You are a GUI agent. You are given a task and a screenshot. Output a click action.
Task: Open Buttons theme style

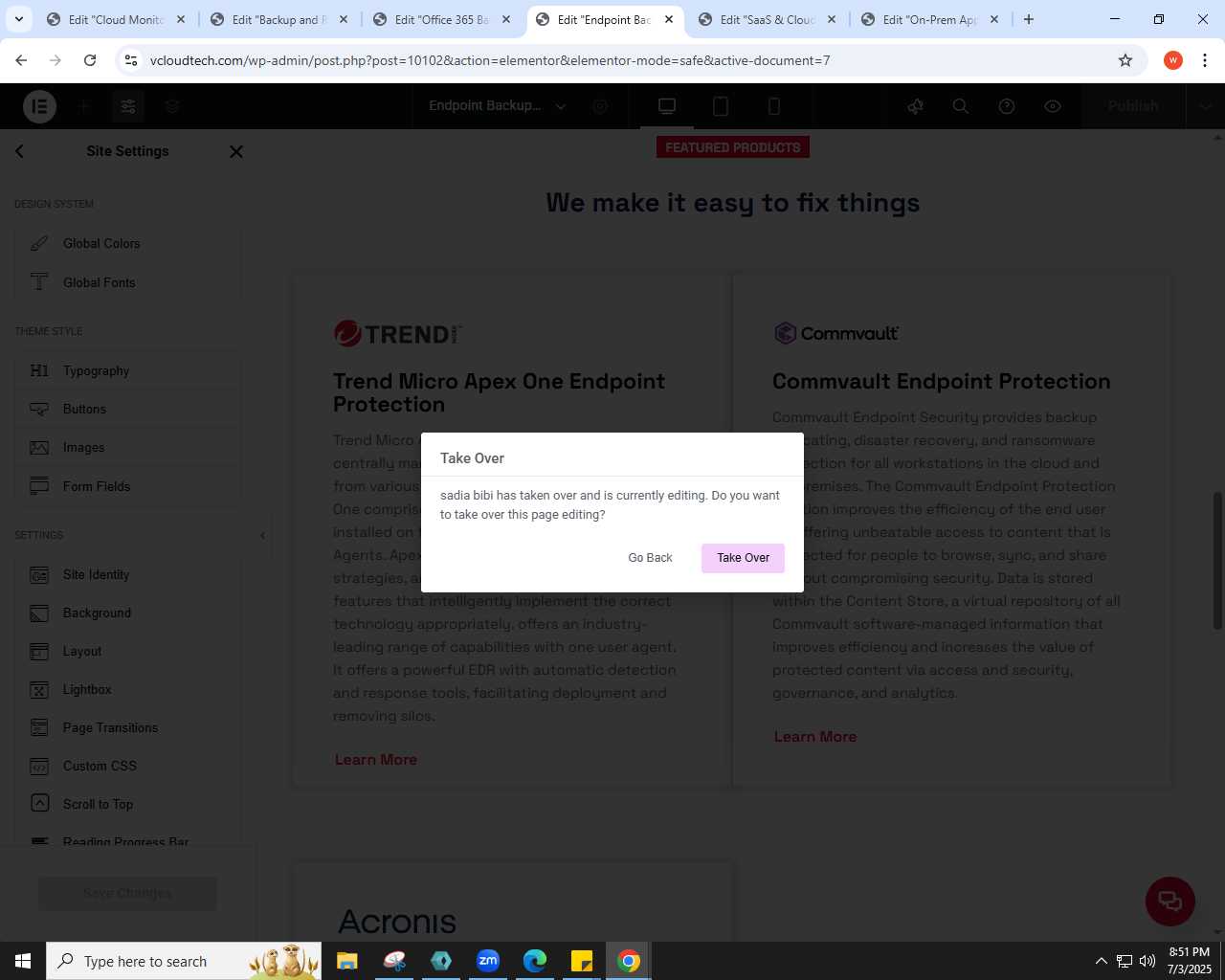127,409
